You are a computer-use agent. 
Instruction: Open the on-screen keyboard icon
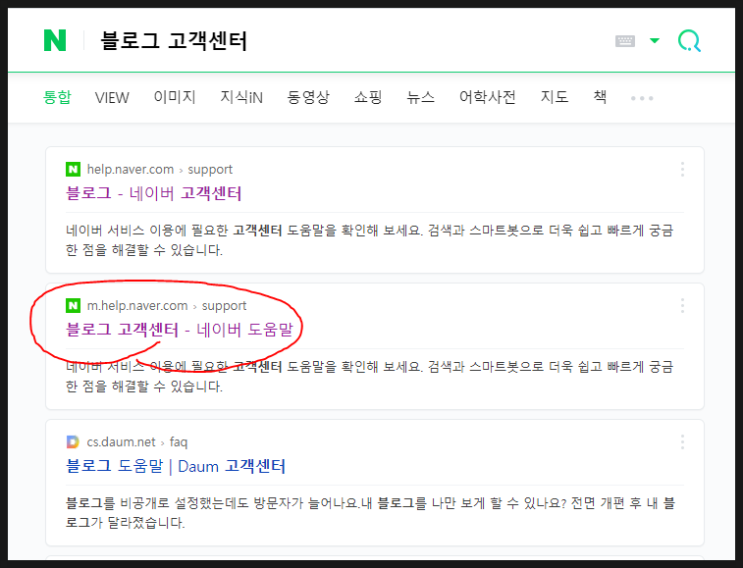point(625,41)
